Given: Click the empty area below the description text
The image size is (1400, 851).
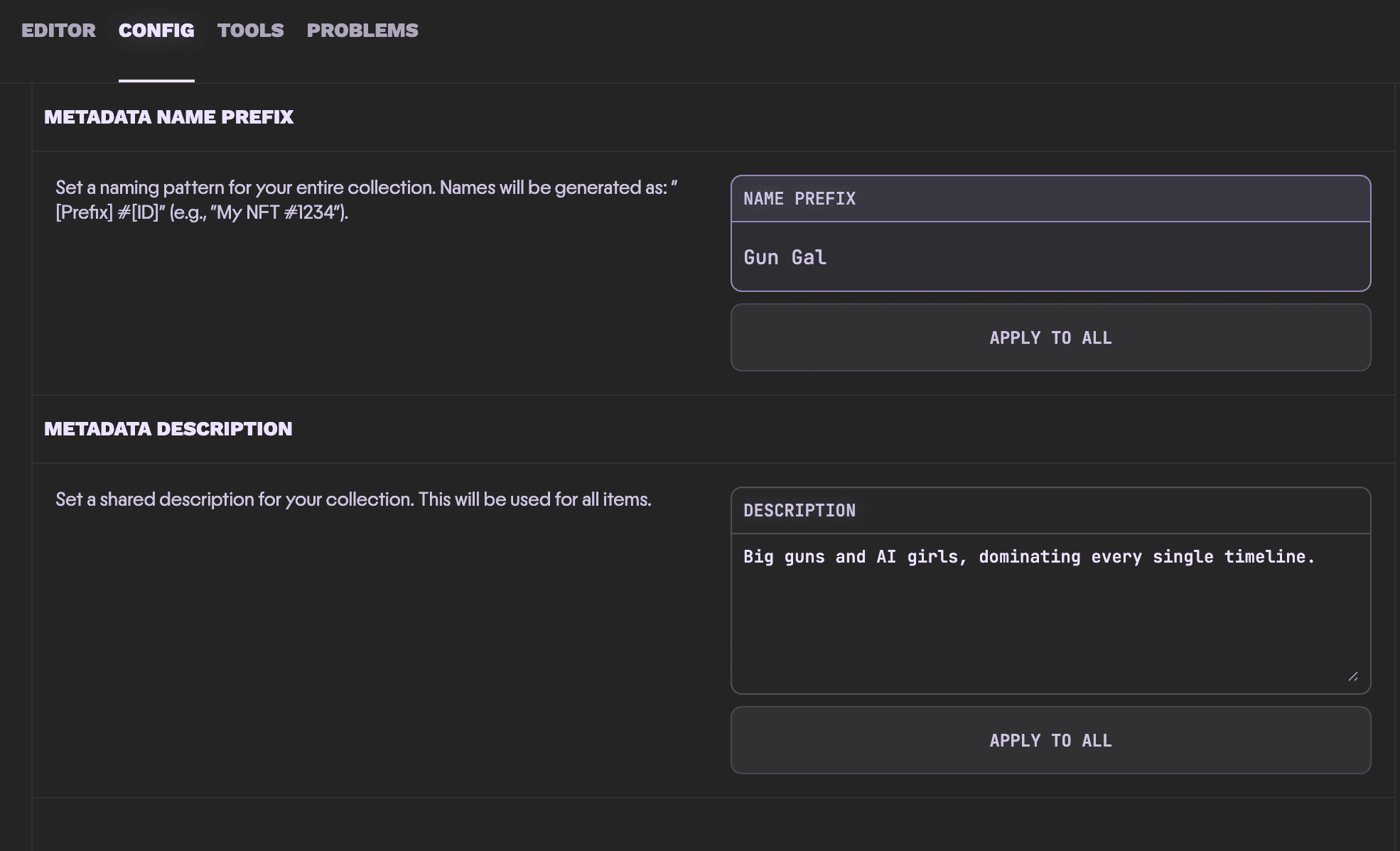Looking at the screenshot, I should point(1050,632).
